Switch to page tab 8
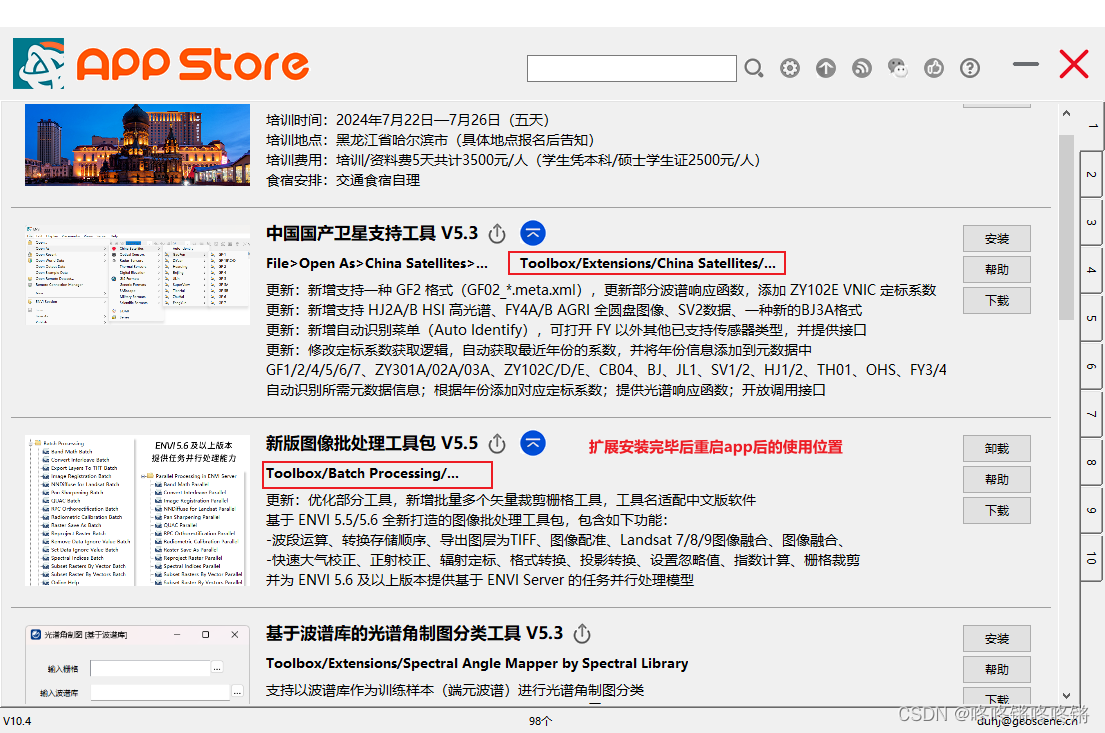The image size is (1105, 733). tap(1092, 462)
